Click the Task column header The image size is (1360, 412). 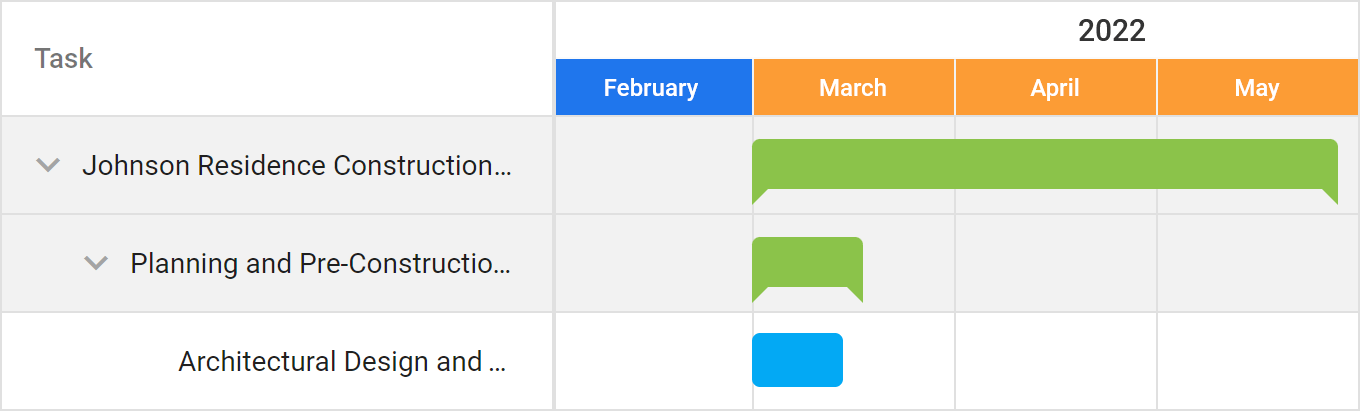[x=64, y=59]
